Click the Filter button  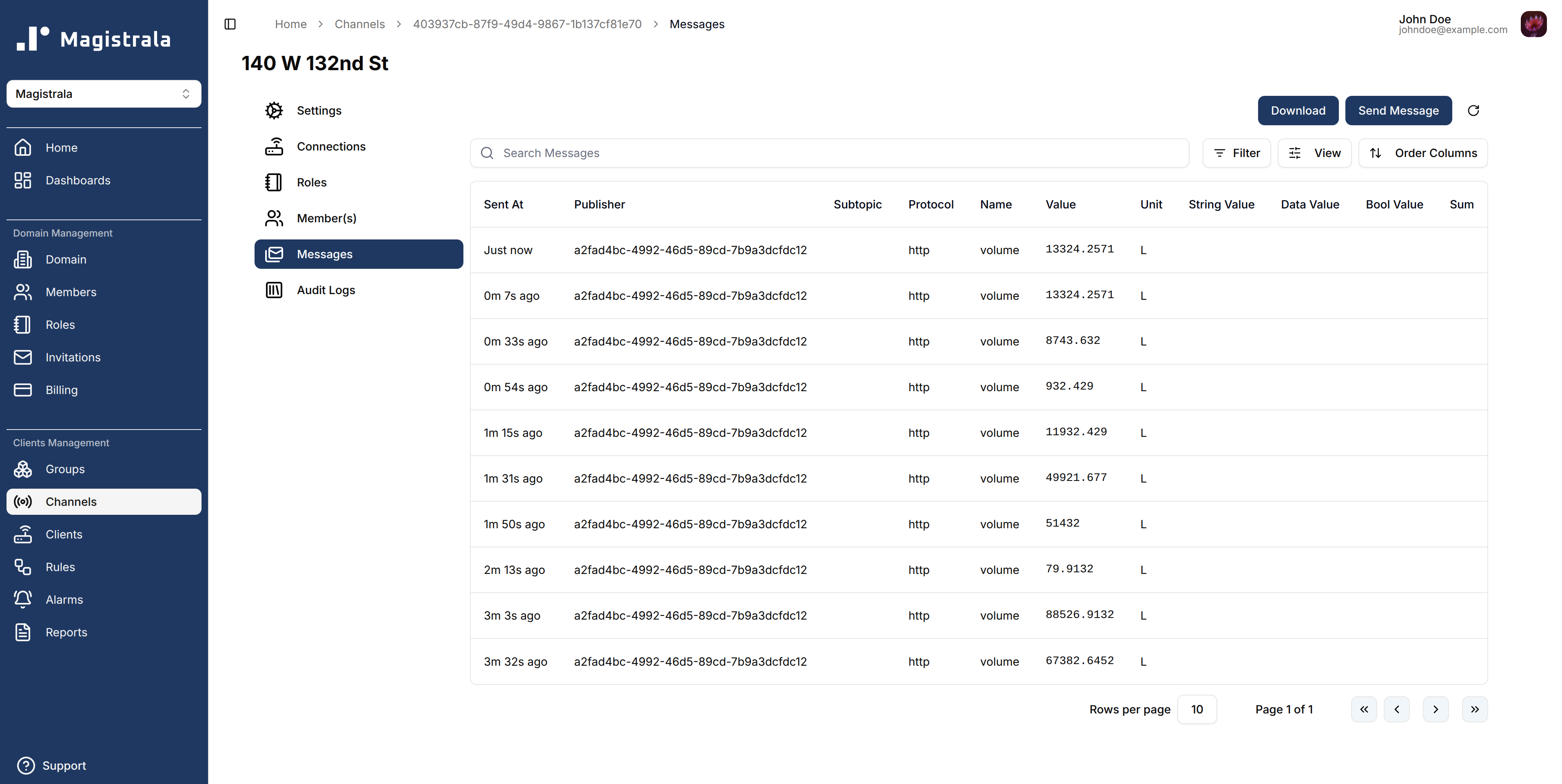point(1236,153)
